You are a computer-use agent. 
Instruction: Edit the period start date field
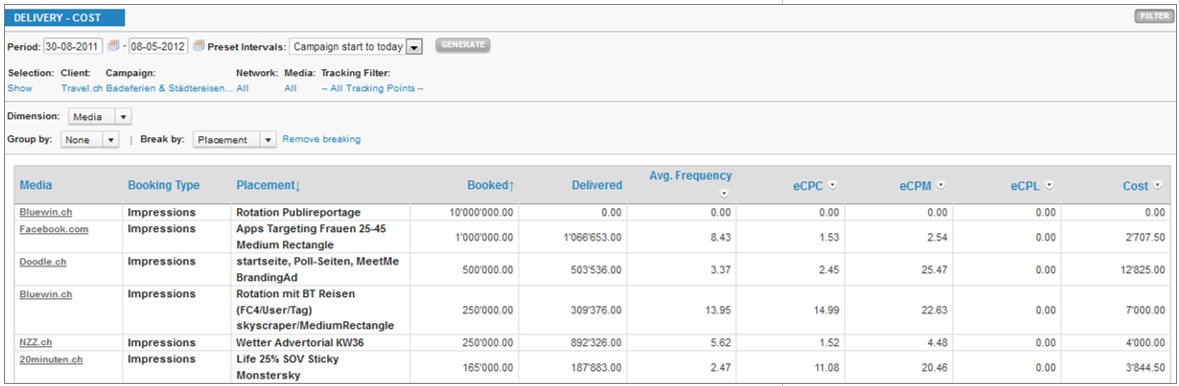(x=73, y=46)
